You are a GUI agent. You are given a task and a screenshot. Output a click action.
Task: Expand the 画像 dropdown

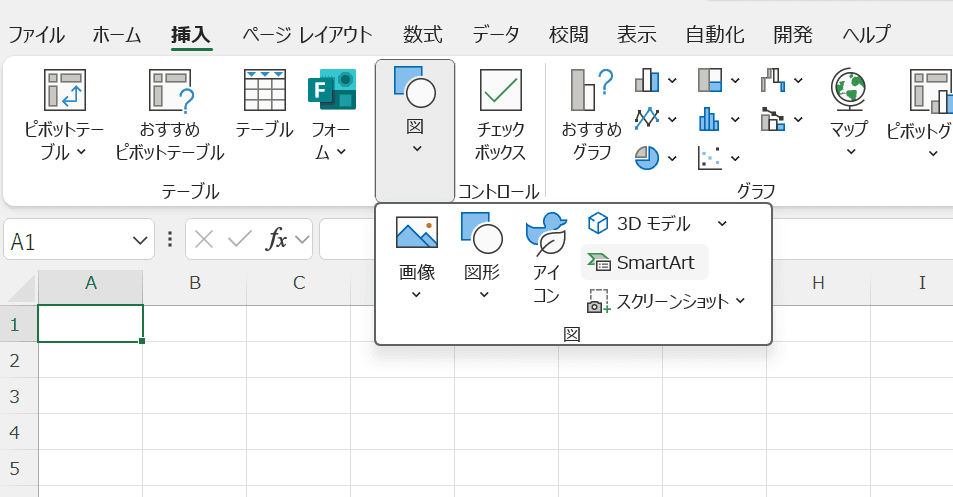pyautogui.click(x=417, y=294)
